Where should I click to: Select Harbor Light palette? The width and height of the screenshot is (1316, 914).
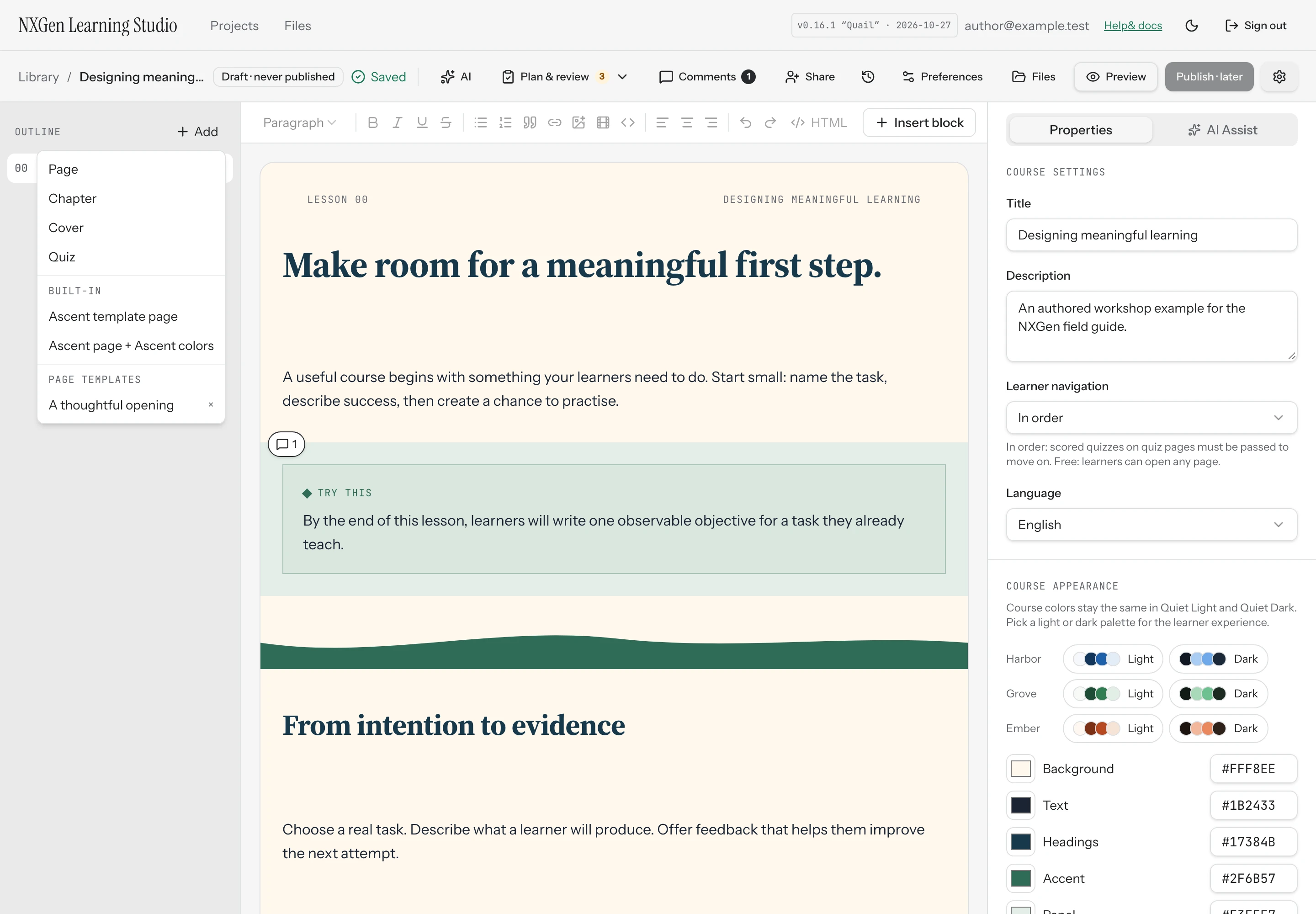[1113, 659]
